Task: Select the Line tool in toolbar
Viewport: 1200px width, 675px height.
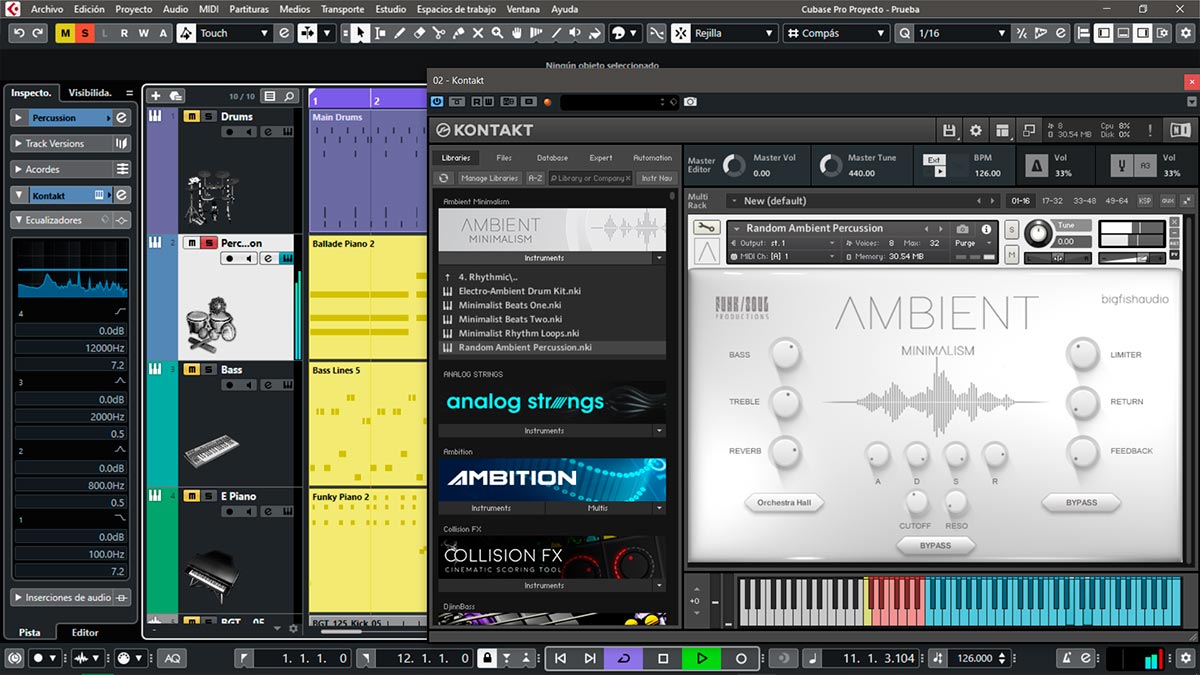Action: pos(555,33)
